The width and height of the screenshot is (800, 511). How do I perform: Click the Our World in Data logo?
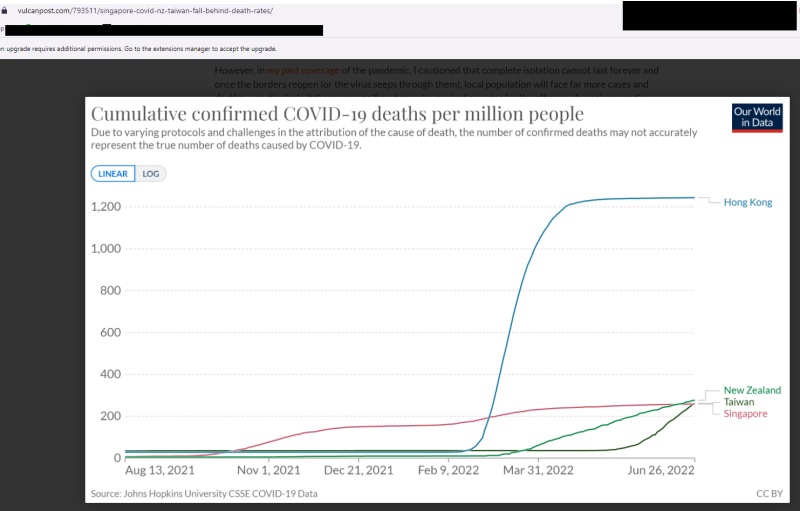(753, 117)
